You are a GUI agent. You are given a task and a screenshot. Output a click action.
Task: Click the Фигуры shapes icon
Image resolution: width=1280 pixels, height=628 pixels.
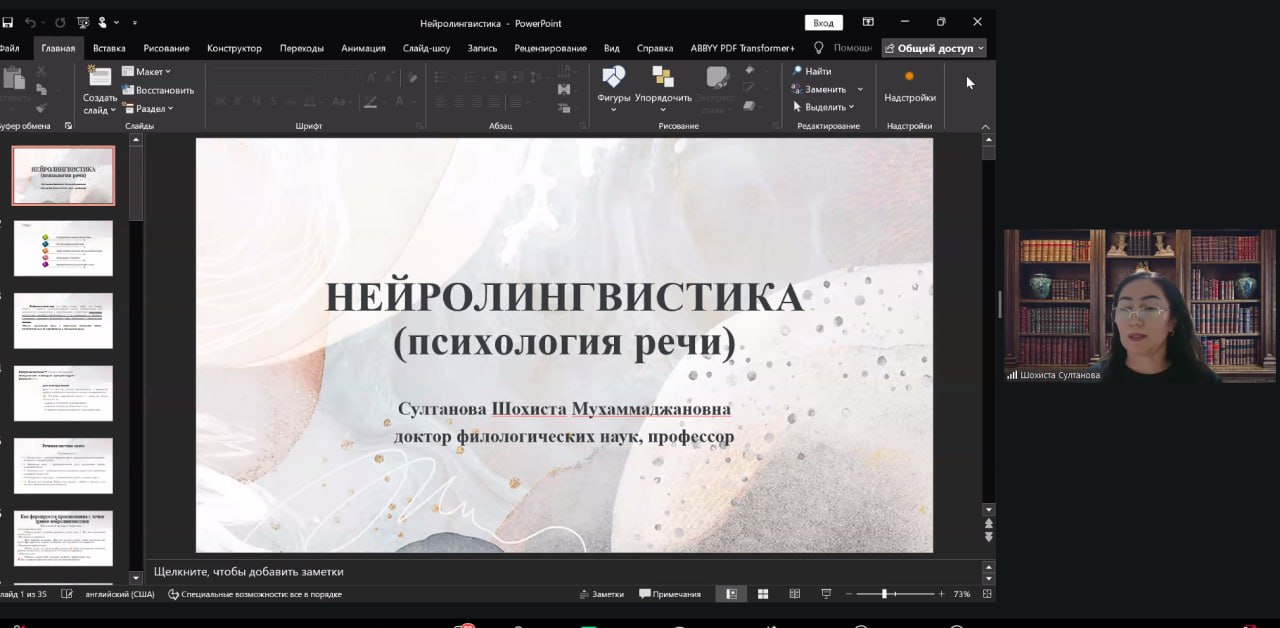coord(613,78)
